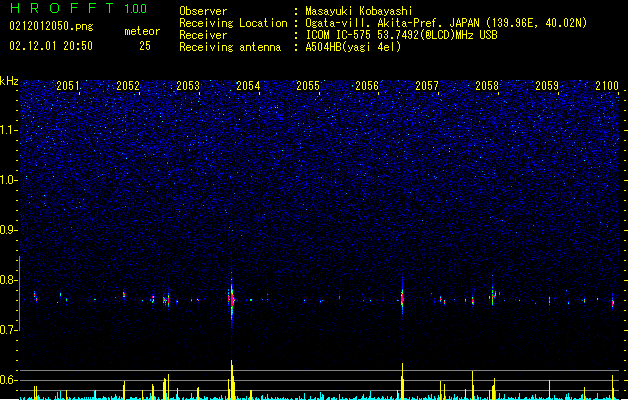This screenshot has height=400, width=629.
Task: Click the timestamp 02.12.01 20:50
Action: coord(51,46)
